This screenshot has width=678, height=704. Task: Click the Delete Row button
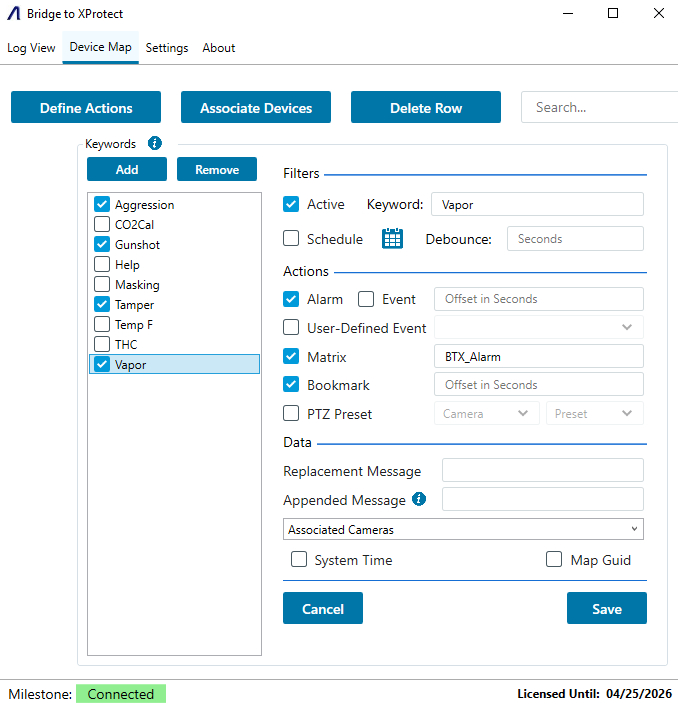coord(426,107)
